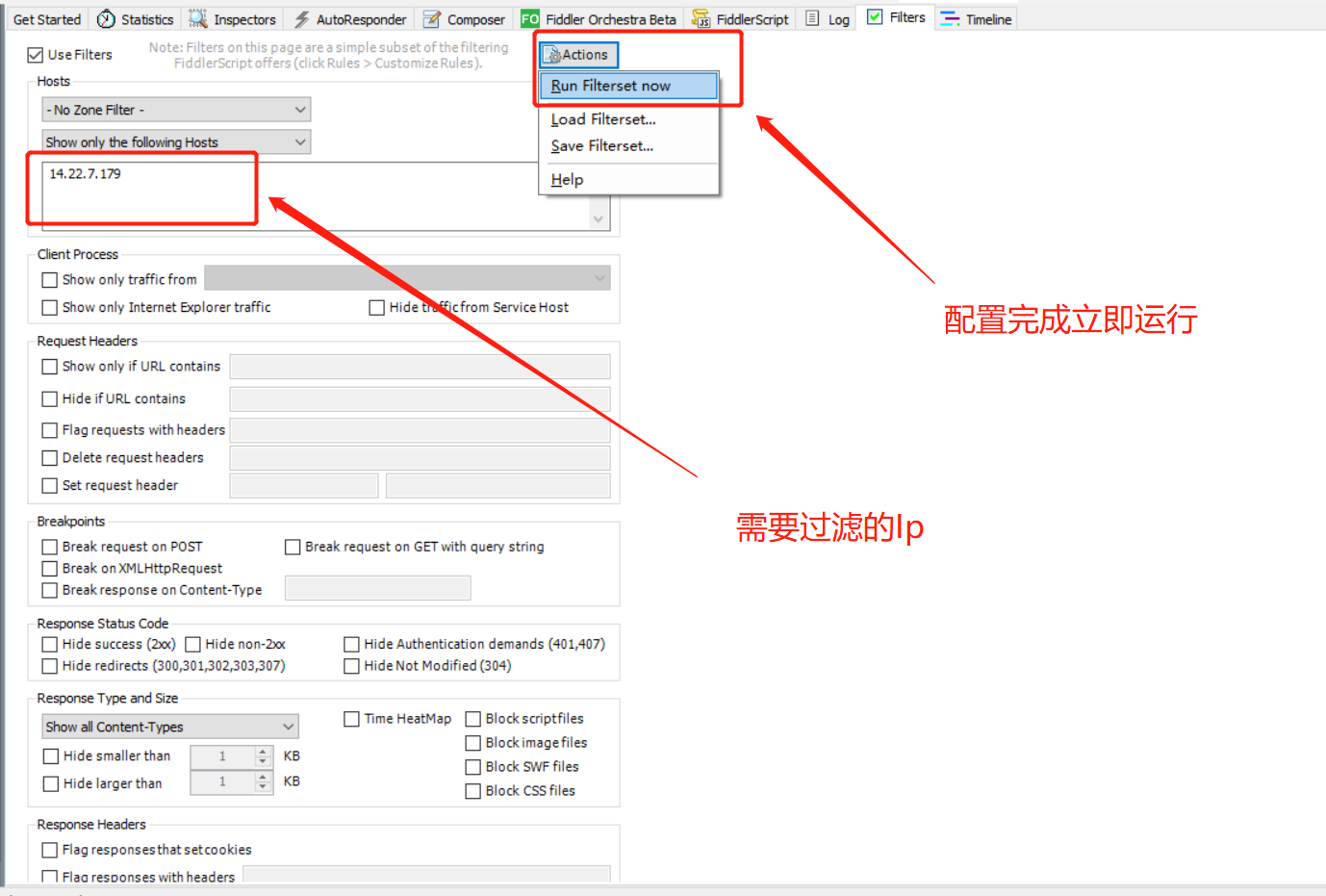The width and height of the screenshot is (1326, 896).
Task: Open the client process traffic dropdown
Action: (x=407, y=278)
